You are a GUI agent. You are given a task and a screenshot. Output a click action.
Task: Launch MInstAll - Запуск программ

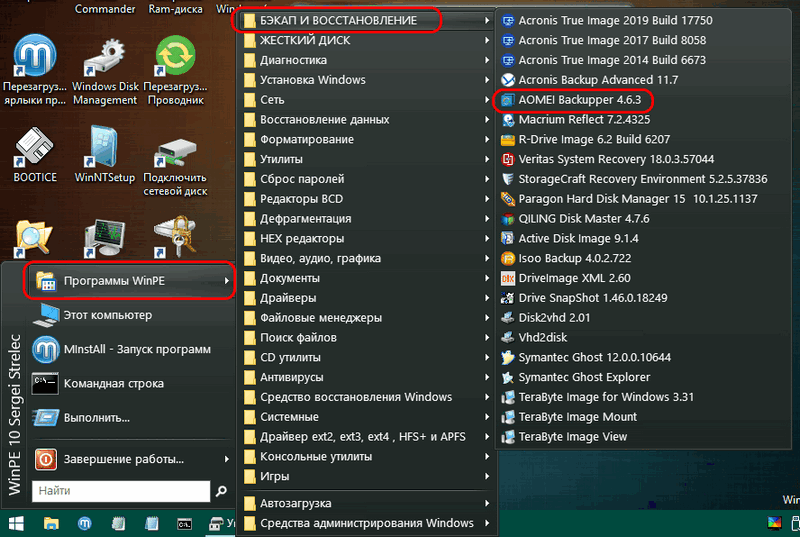coord(131,349)
